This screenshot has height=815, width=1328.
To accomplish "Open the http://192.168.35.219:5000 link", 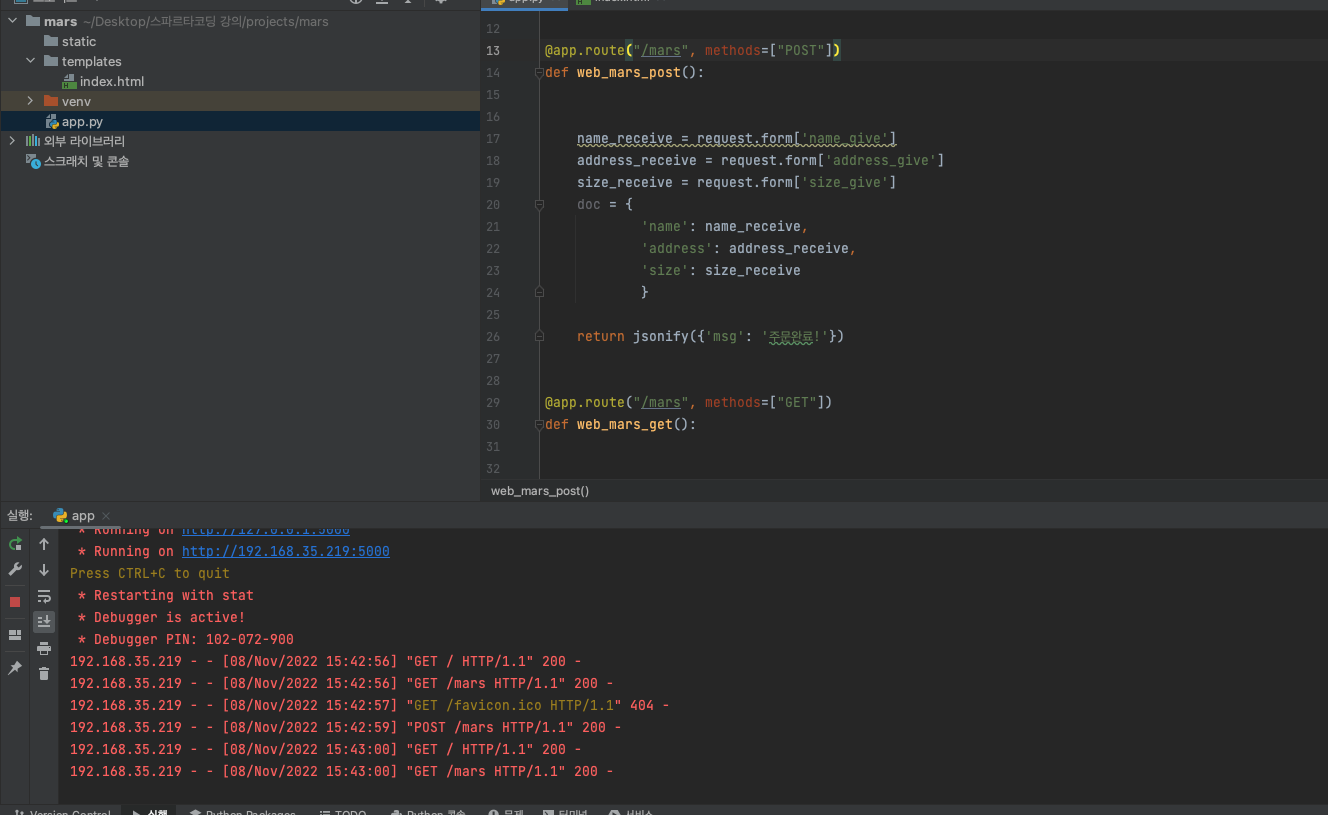I will click(286, 551).
